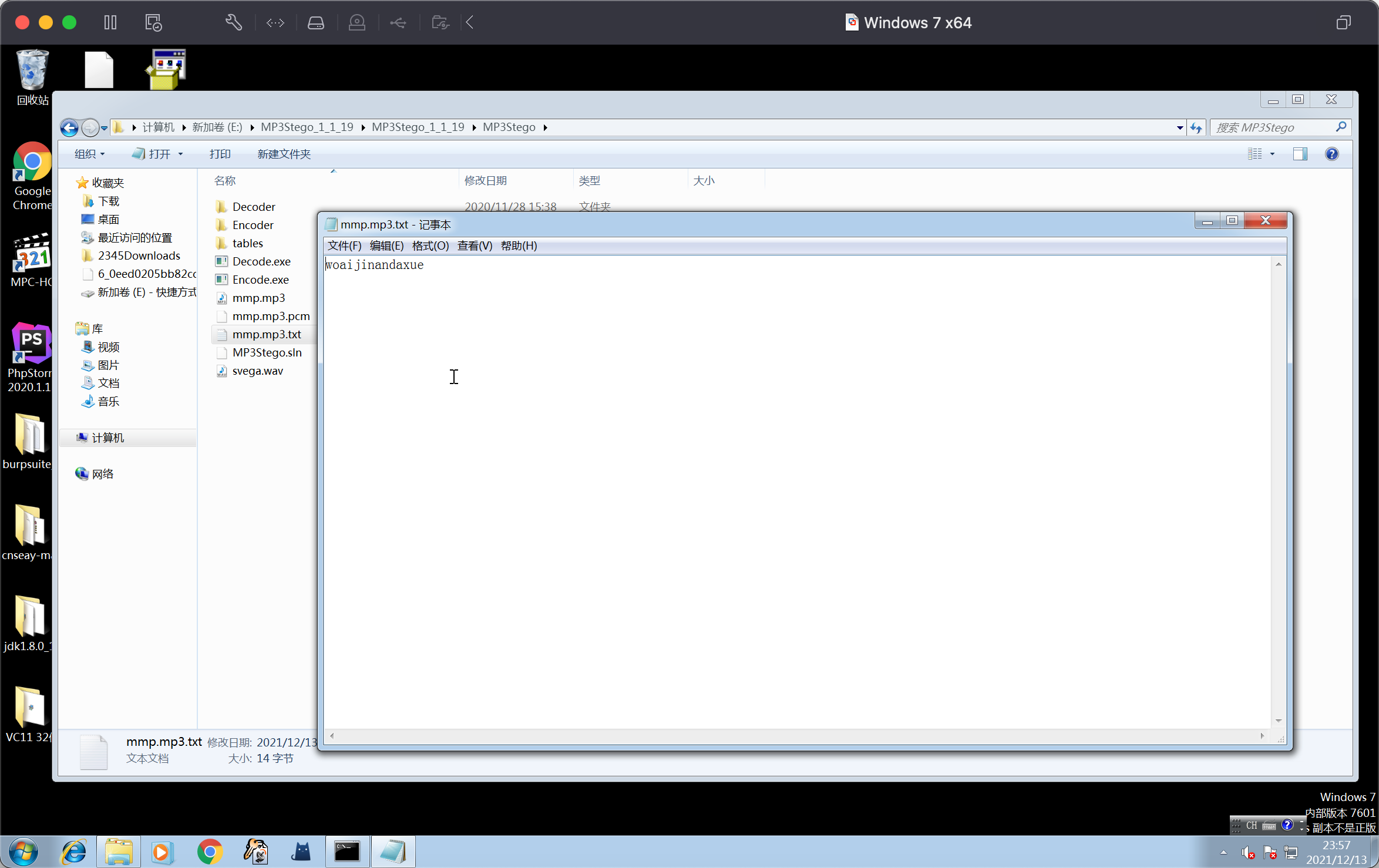Select the PhpStorm desktop shortcut
1379x868 pixels.
coord(31,357)
